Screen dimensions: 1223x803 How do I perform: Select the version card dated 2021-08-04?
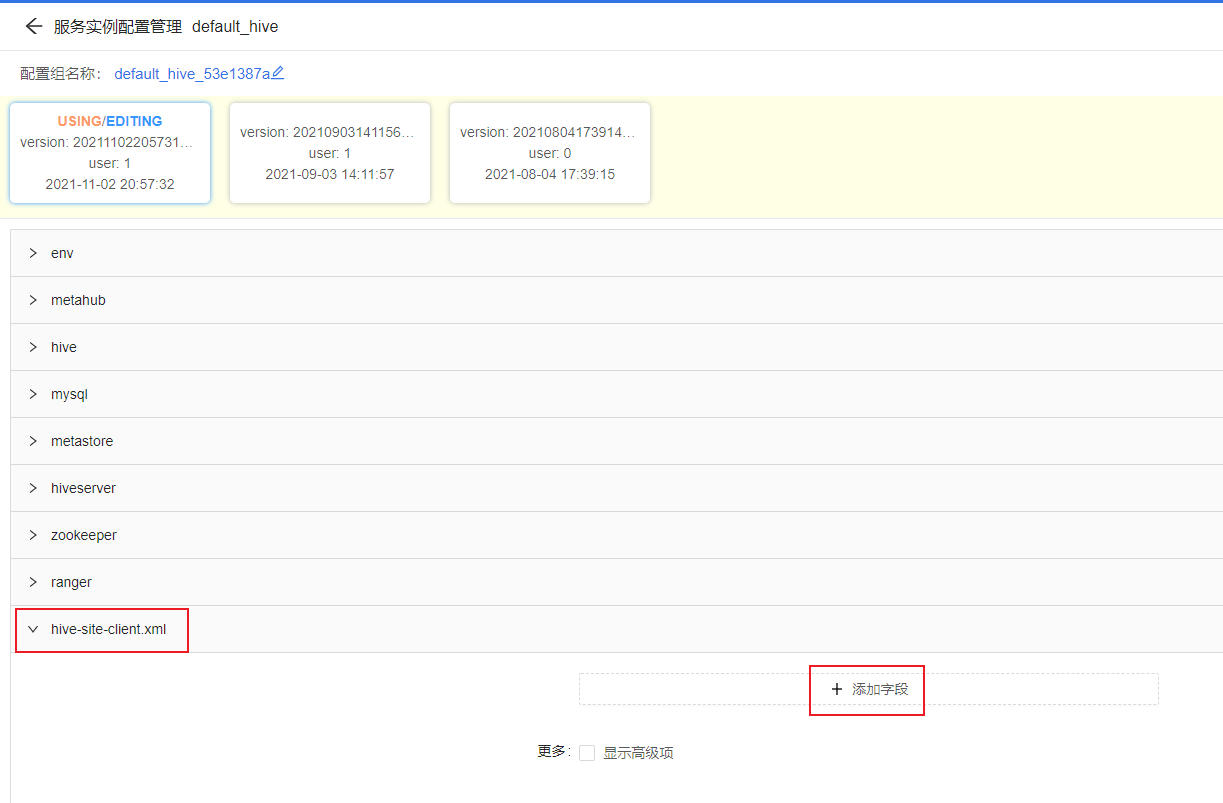click(550, 152)
